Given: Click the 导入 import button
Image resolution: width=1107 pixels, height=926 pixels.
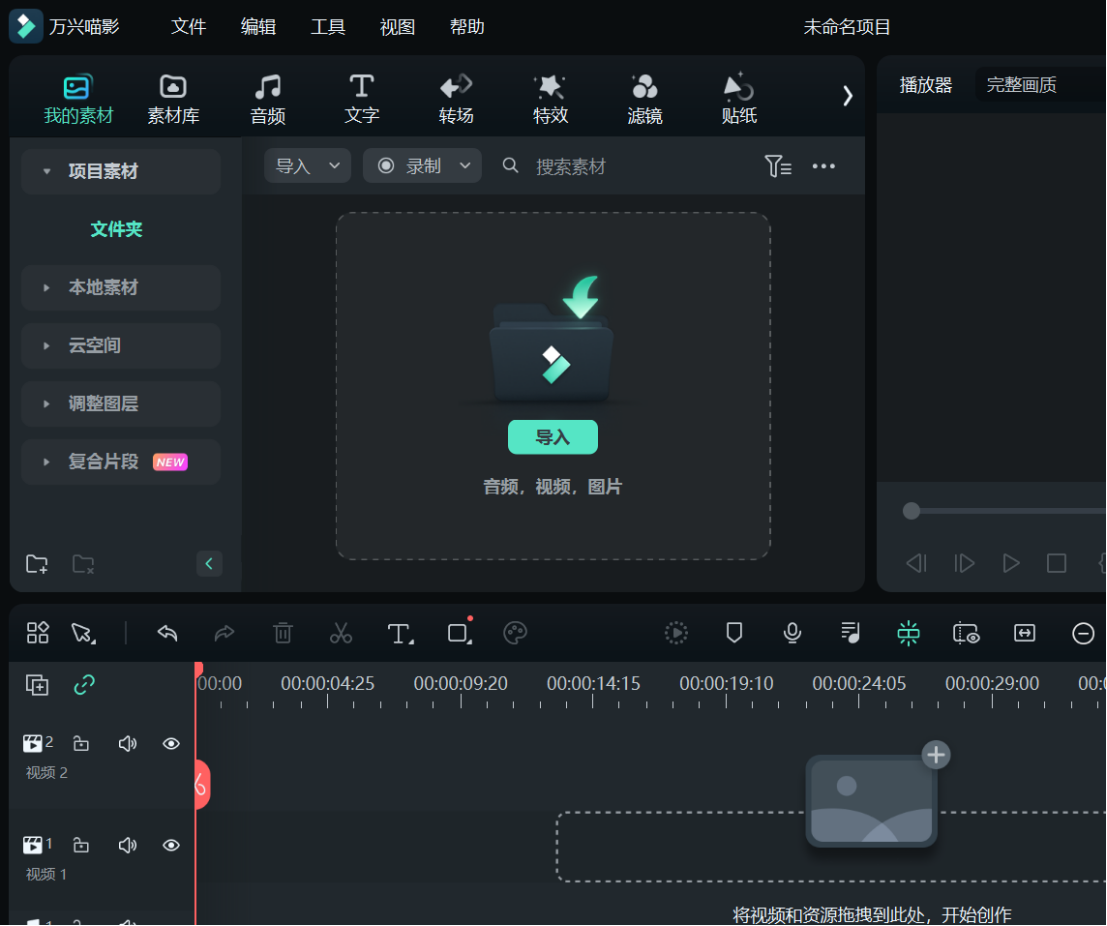Looking at the screenshot, I should click(x=552, y=437).
